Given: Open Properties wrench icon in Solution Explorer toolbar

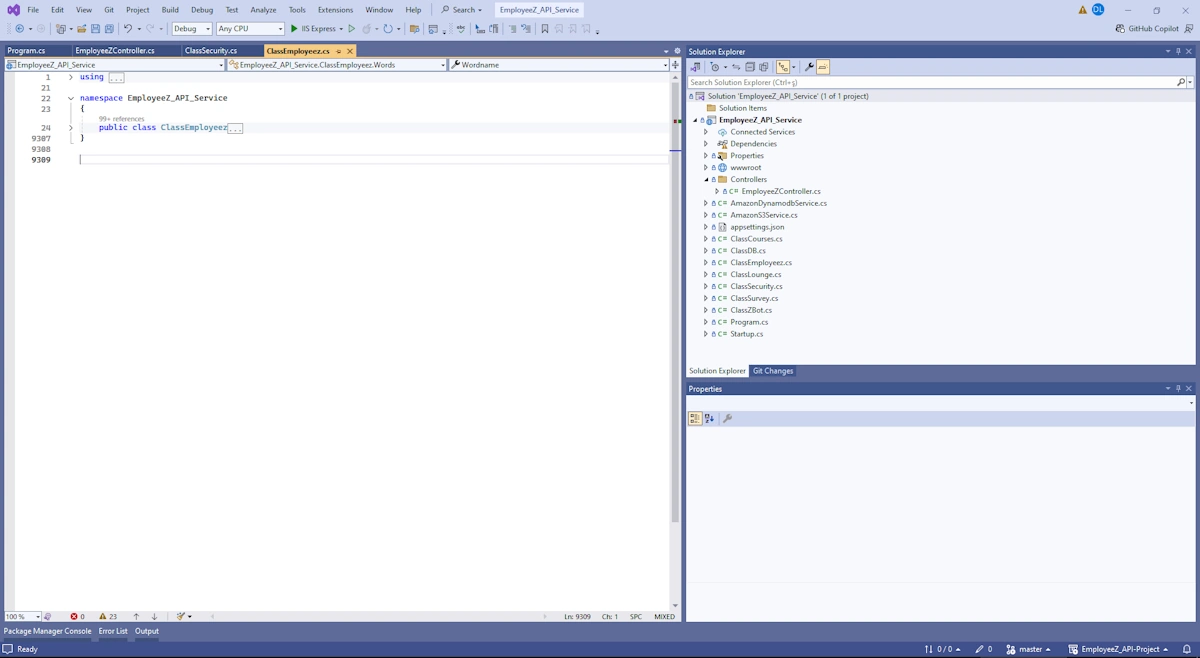Looking at the screenshot, I should [x=809, y=67].
